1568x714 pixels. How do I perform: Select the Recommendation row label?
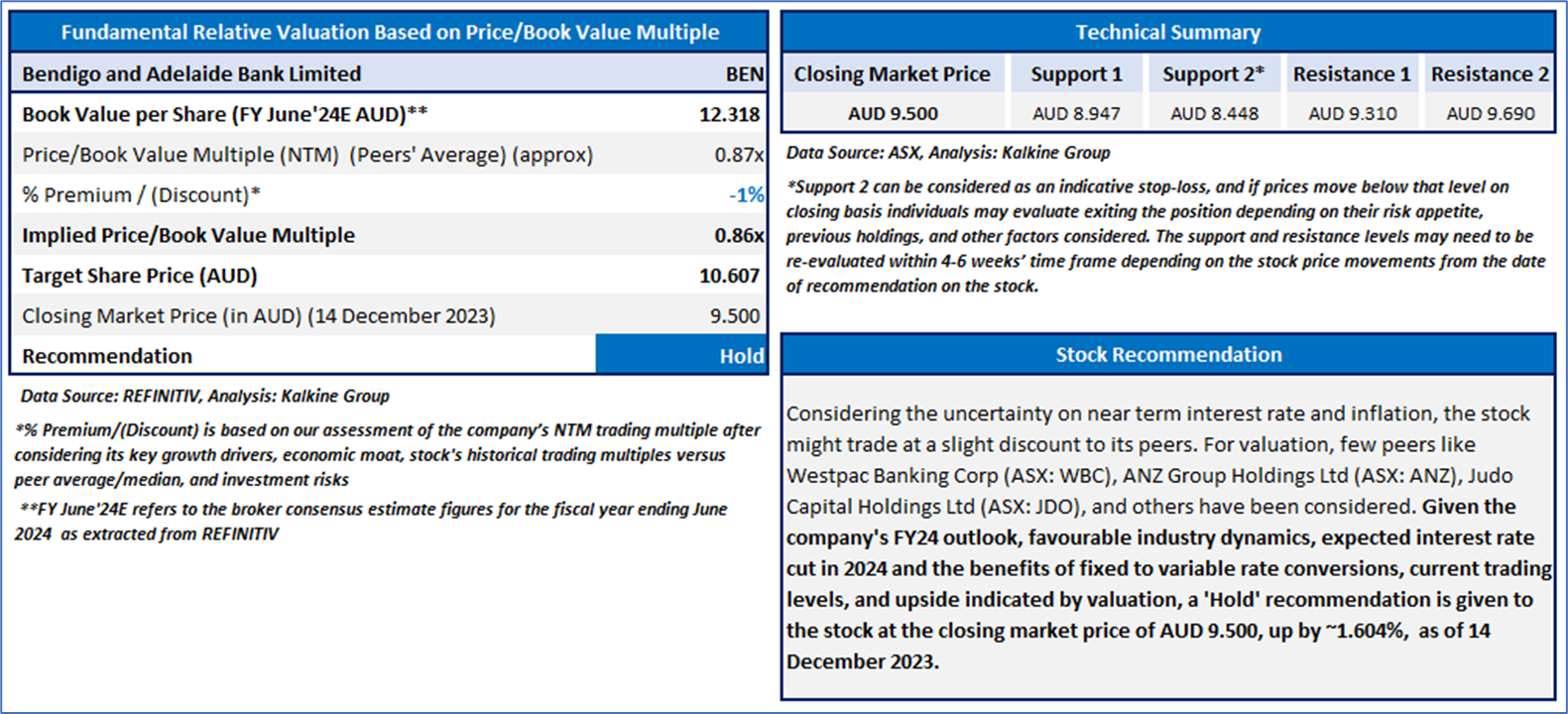pyautogui.click(x=107, y=356)
